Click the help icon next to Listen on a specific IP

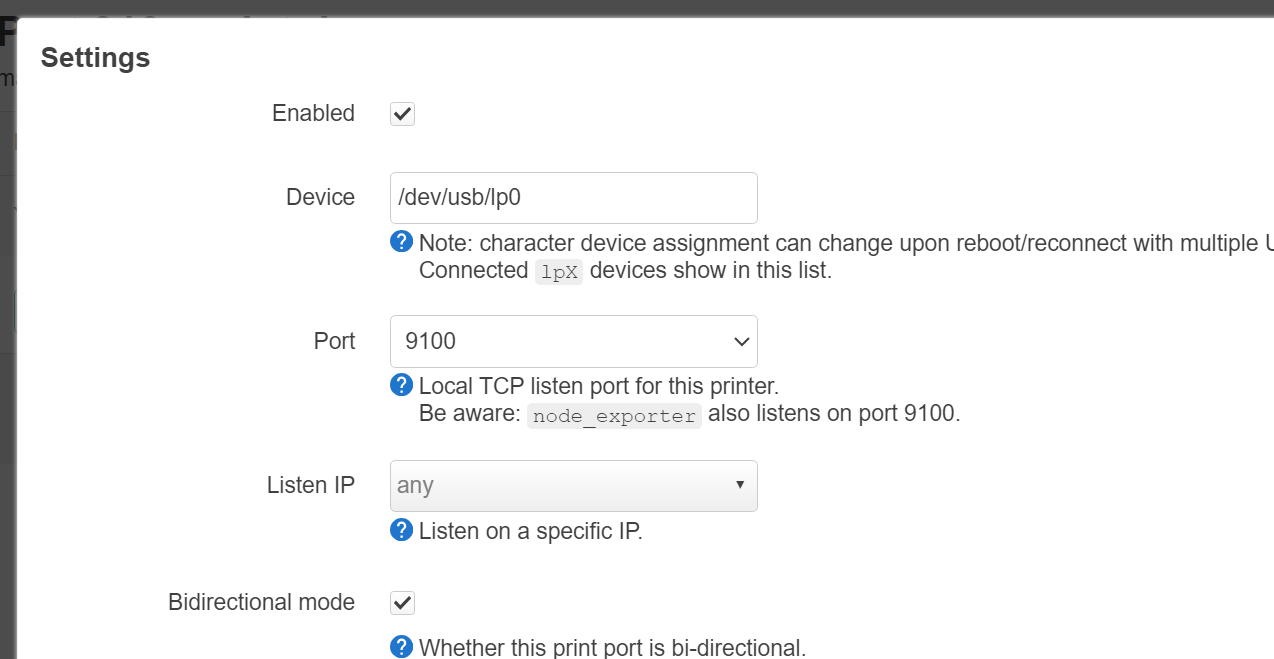tap(401, 530)
